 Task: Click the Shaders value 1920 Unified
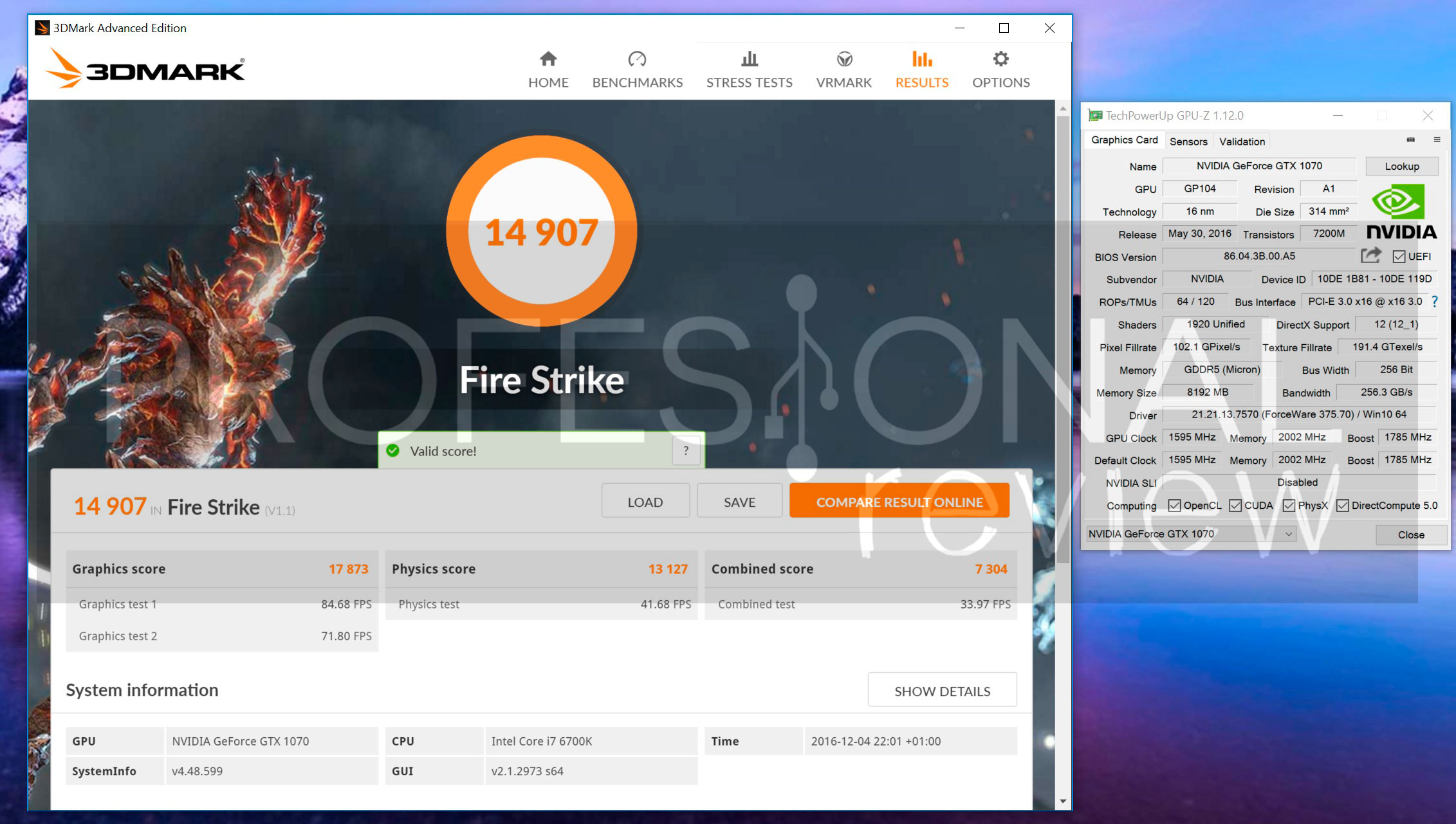[1215, 324]
